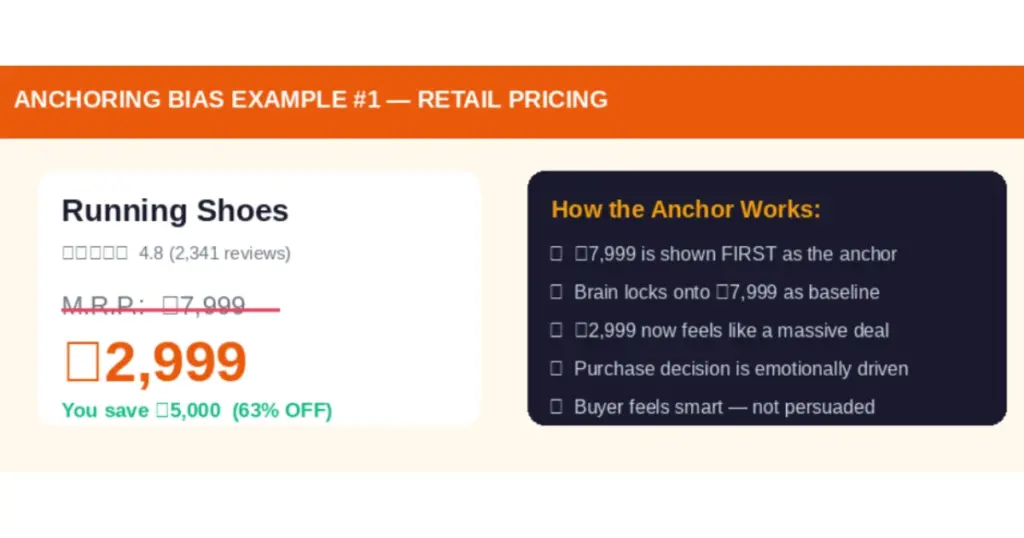The image size is (1024, 538).
Task: Click the bullet icon beside "Buyer feels smart"
Action: pos(556,406)
